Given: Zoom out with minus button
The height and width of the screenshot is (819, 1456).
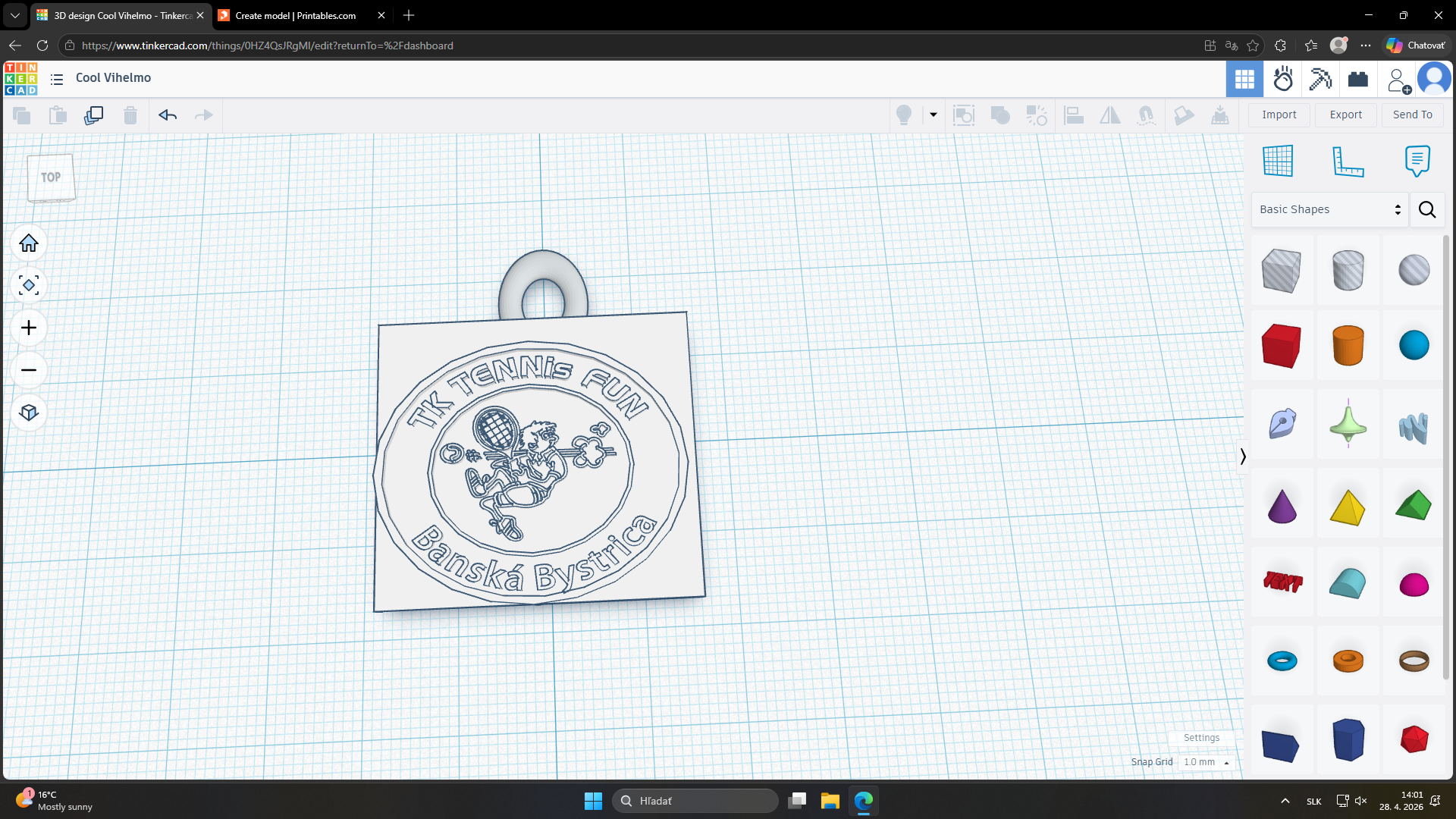Looking at the screenshot, I should click(x=29, y=371).
